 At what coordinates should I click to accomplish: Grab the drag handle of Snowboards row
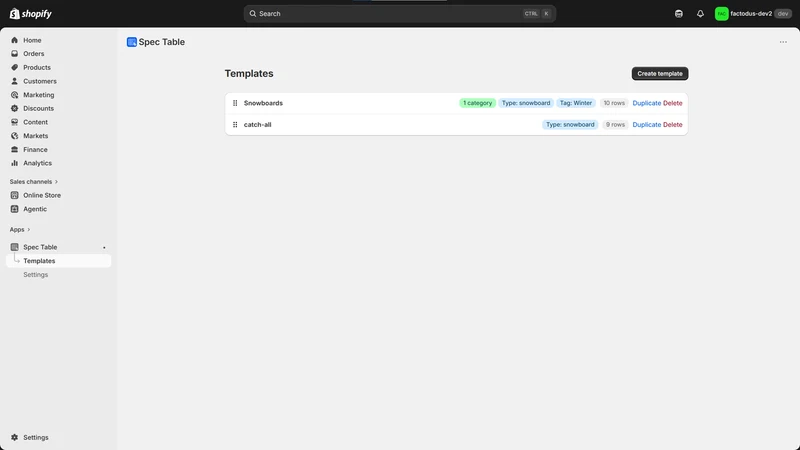click(235, 103)
